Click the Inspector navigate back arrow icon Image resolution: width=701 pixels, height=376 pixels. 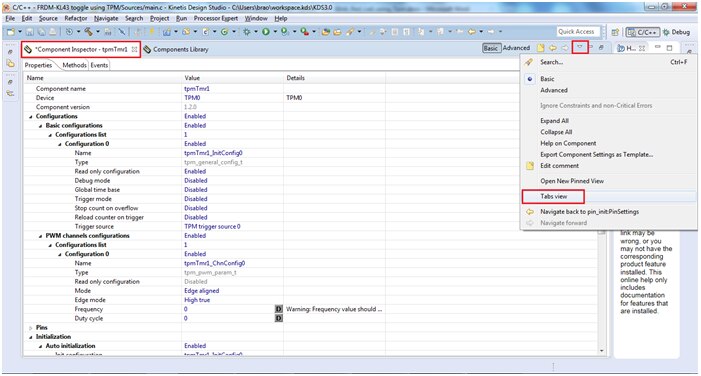click(x=553, y=48)
